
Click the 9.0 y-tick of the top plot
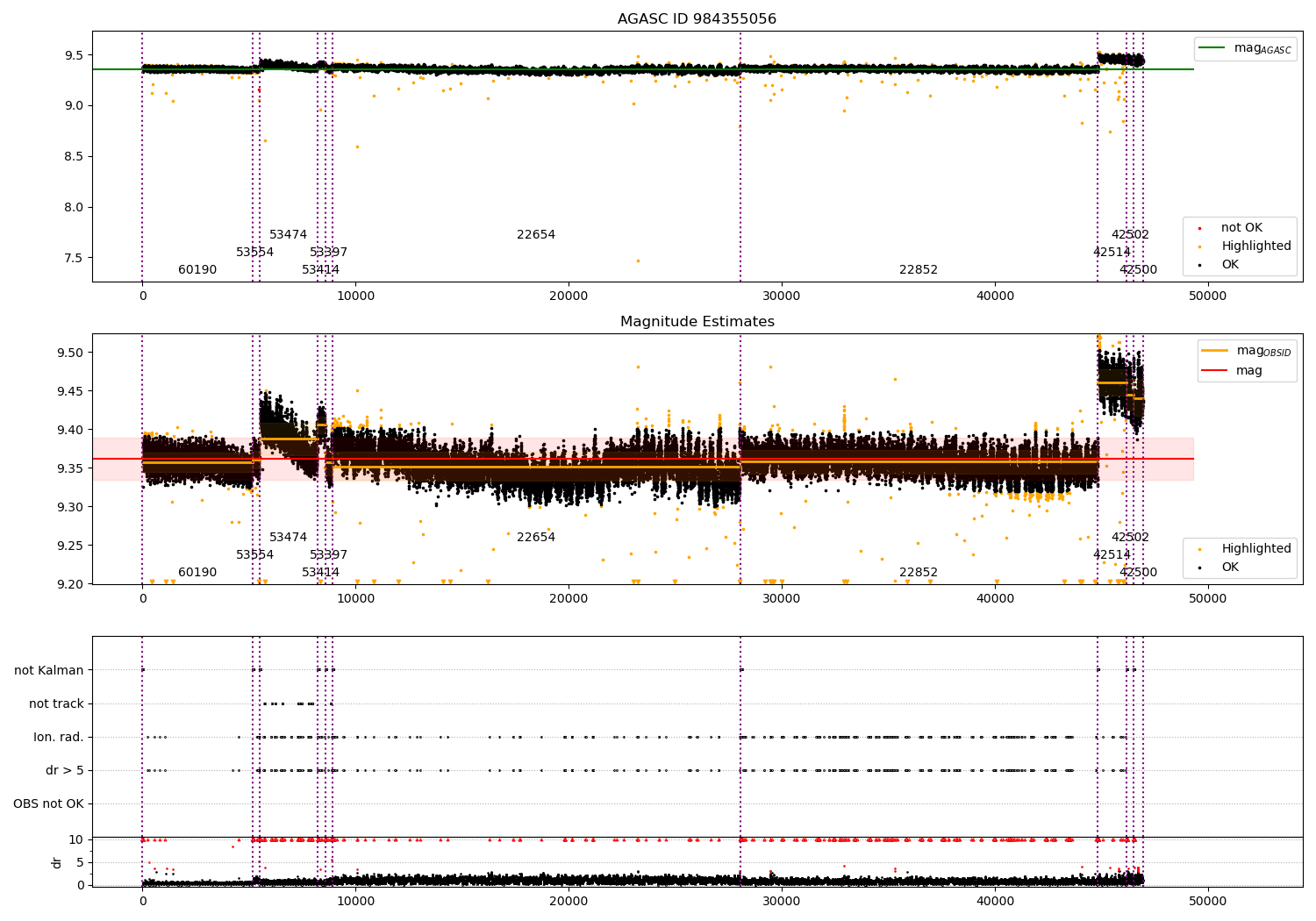click(x=74, y=106)
